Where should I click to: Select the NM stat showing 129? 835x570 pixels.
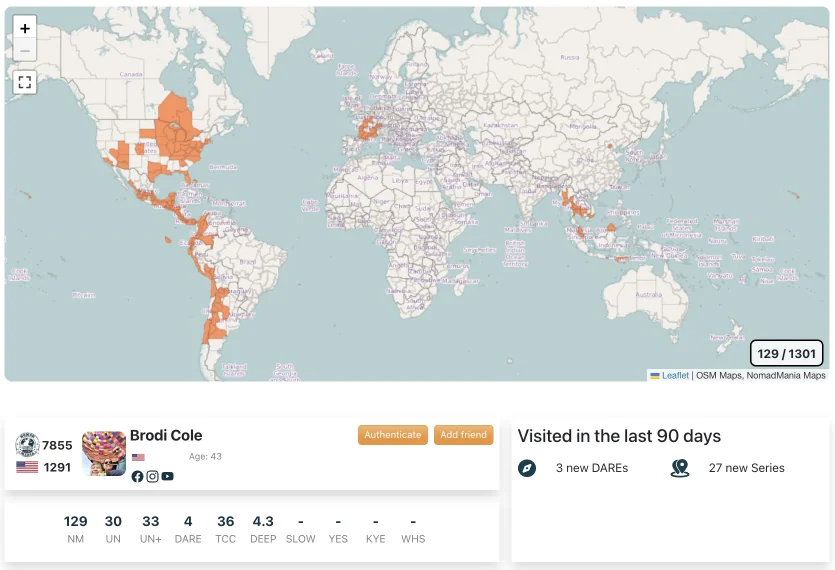76,528
